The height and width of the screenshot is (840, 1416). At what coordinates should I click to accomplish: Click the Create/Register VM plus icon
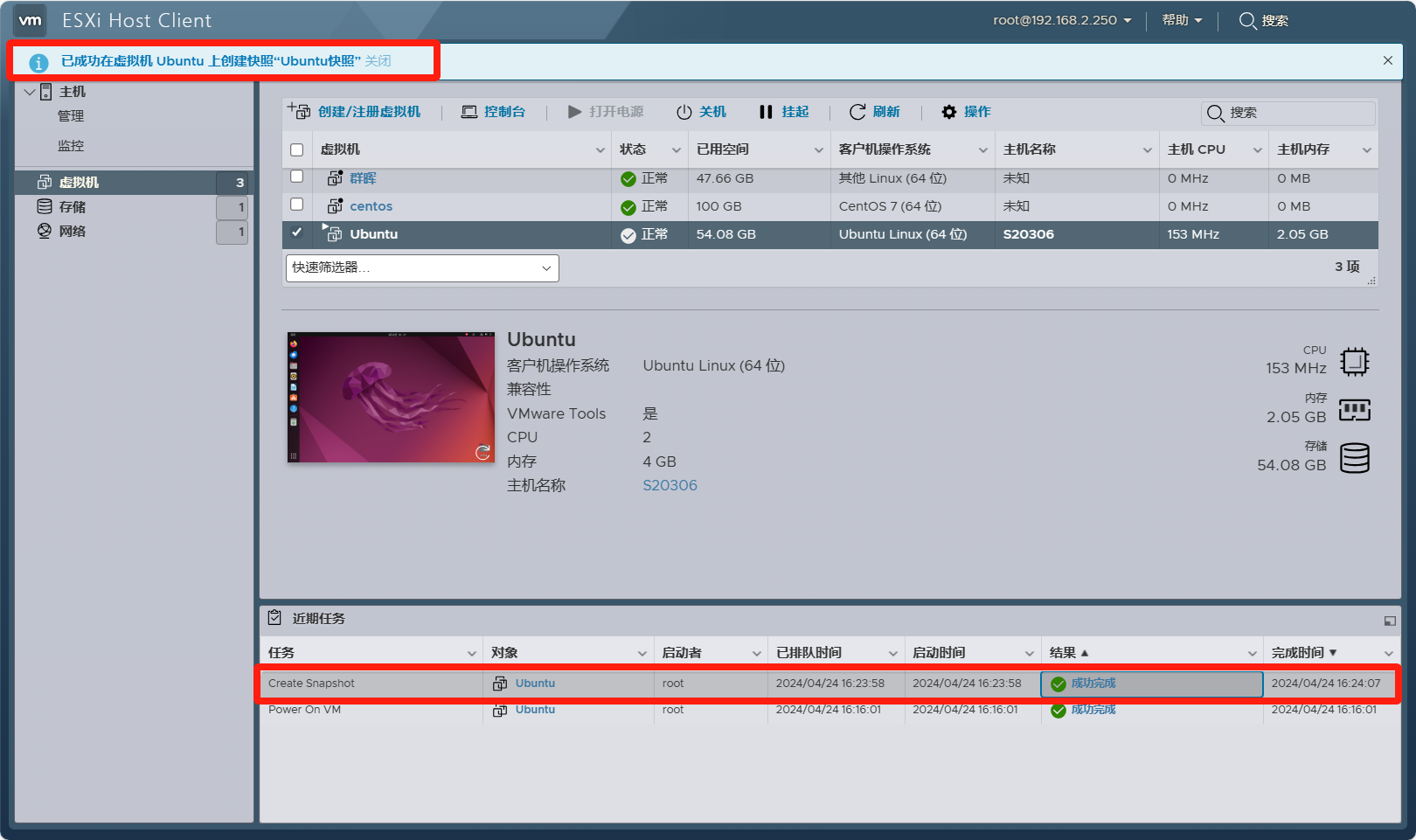(x=299, y=111)
